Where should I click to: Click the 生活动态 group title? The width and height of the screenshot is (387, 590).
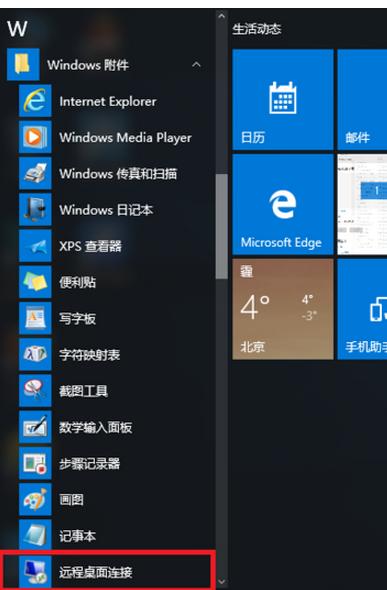(x=256, y=29)
